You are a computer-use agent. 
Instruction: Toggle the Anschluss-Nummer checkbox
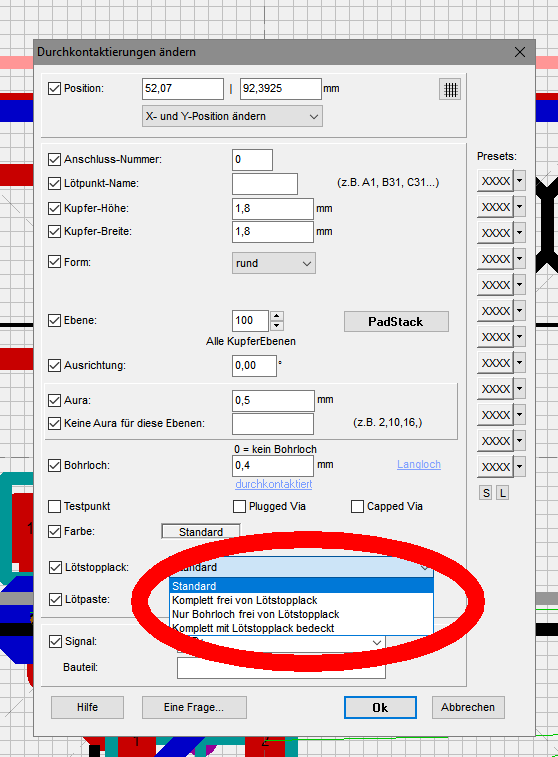click(x=55, y=159)
